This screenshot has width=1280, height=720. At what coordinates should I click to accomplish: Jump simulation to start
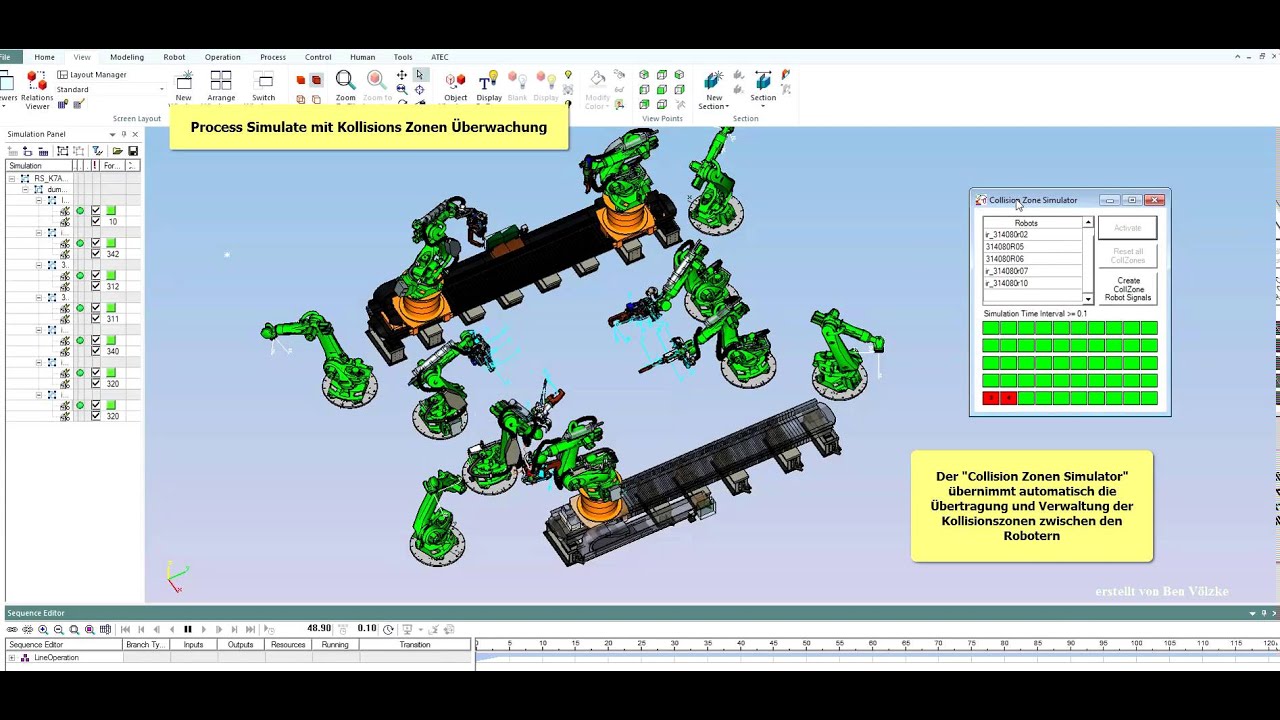pyautogui.click(x=125, y=629)
